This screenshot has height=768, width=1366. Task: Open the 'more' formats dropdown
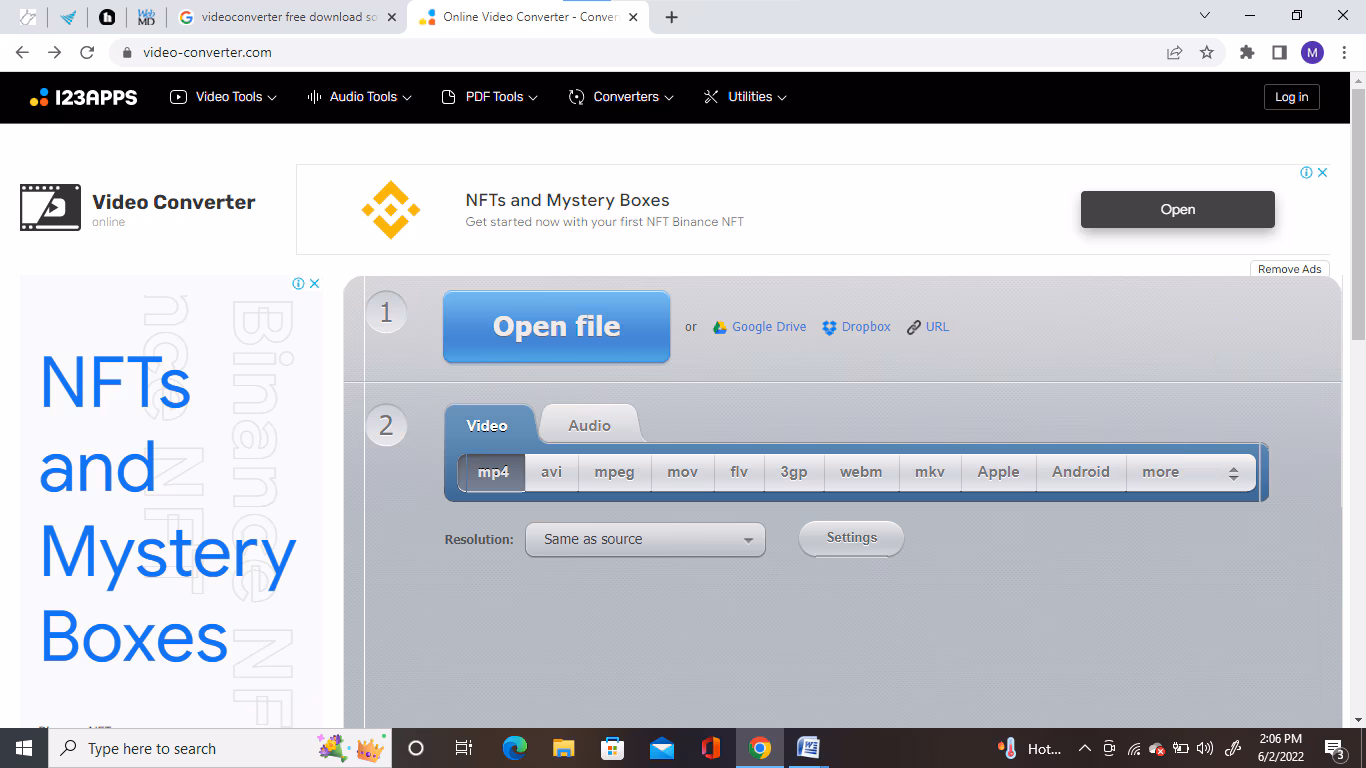(x=1190, y=472)
